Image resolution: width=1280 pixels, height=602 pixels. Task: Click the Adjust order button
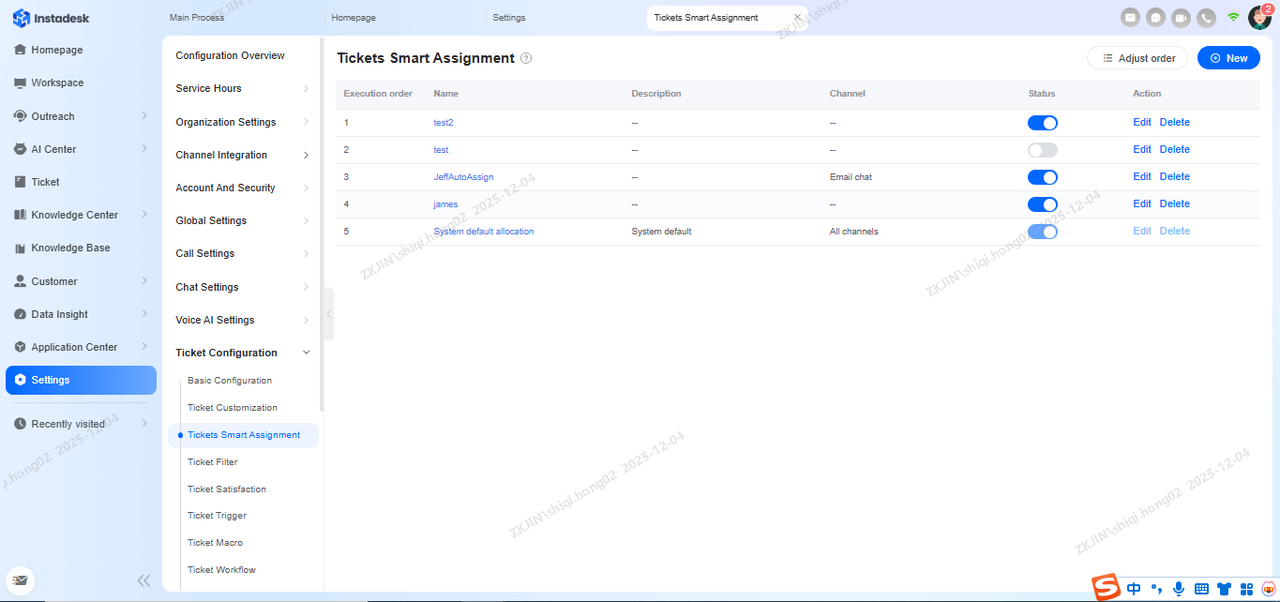pyautogui.click(x=1137, y=58)
